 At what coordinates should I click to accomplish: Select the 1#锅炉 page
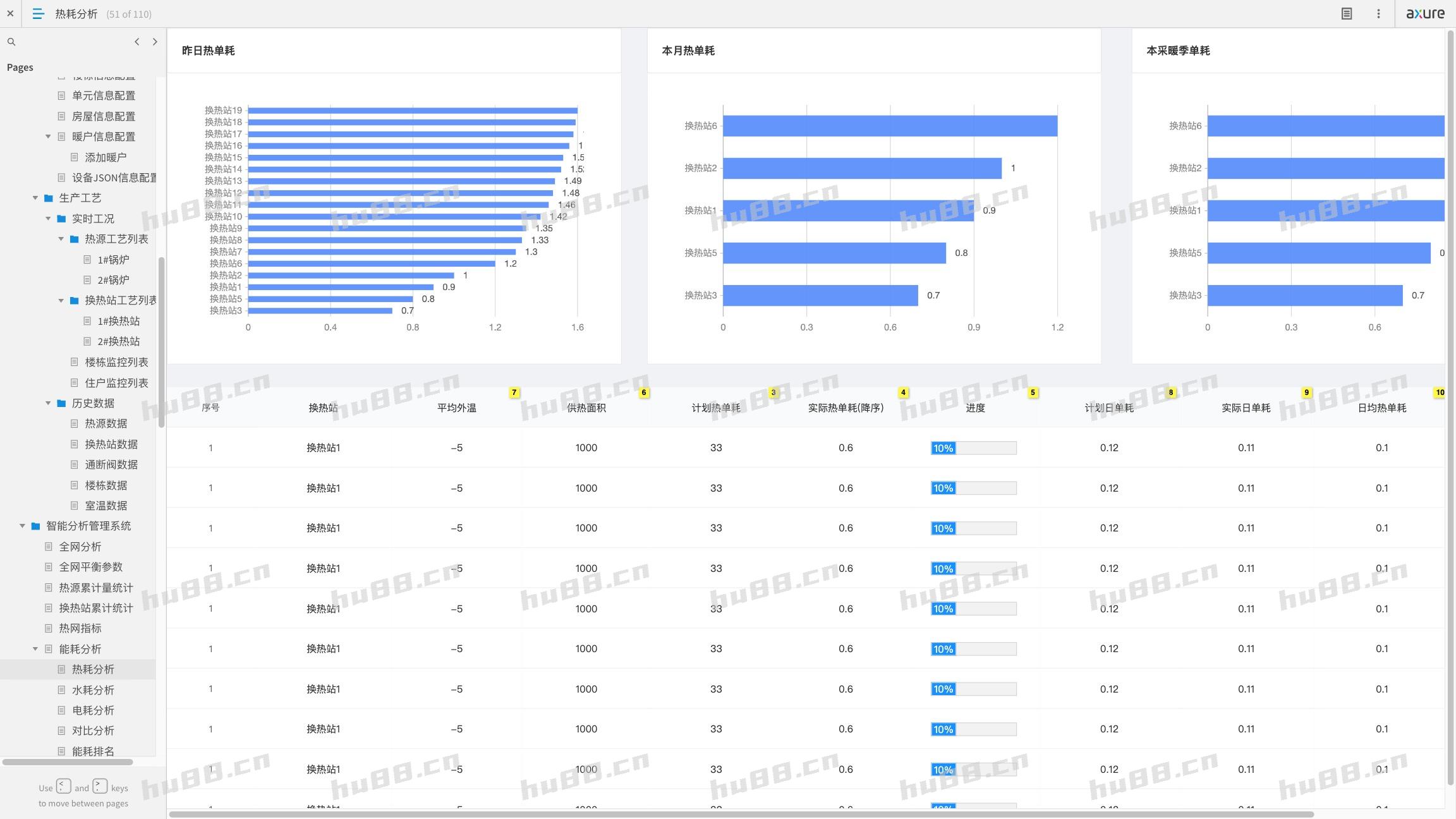113,260
